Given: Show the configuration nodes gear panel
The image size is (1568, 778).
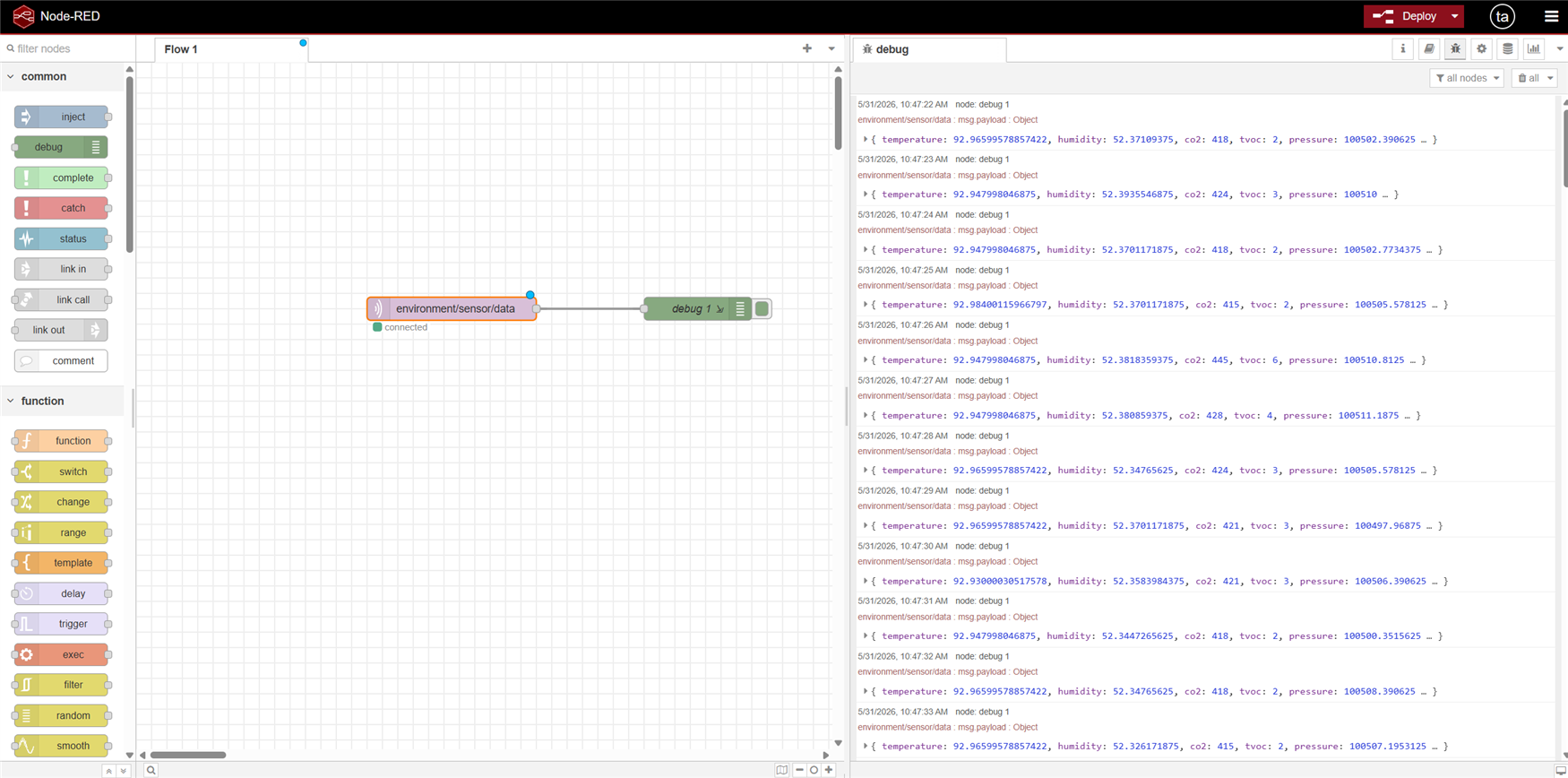Looking at the screenshot, I should pos(1481,49).
